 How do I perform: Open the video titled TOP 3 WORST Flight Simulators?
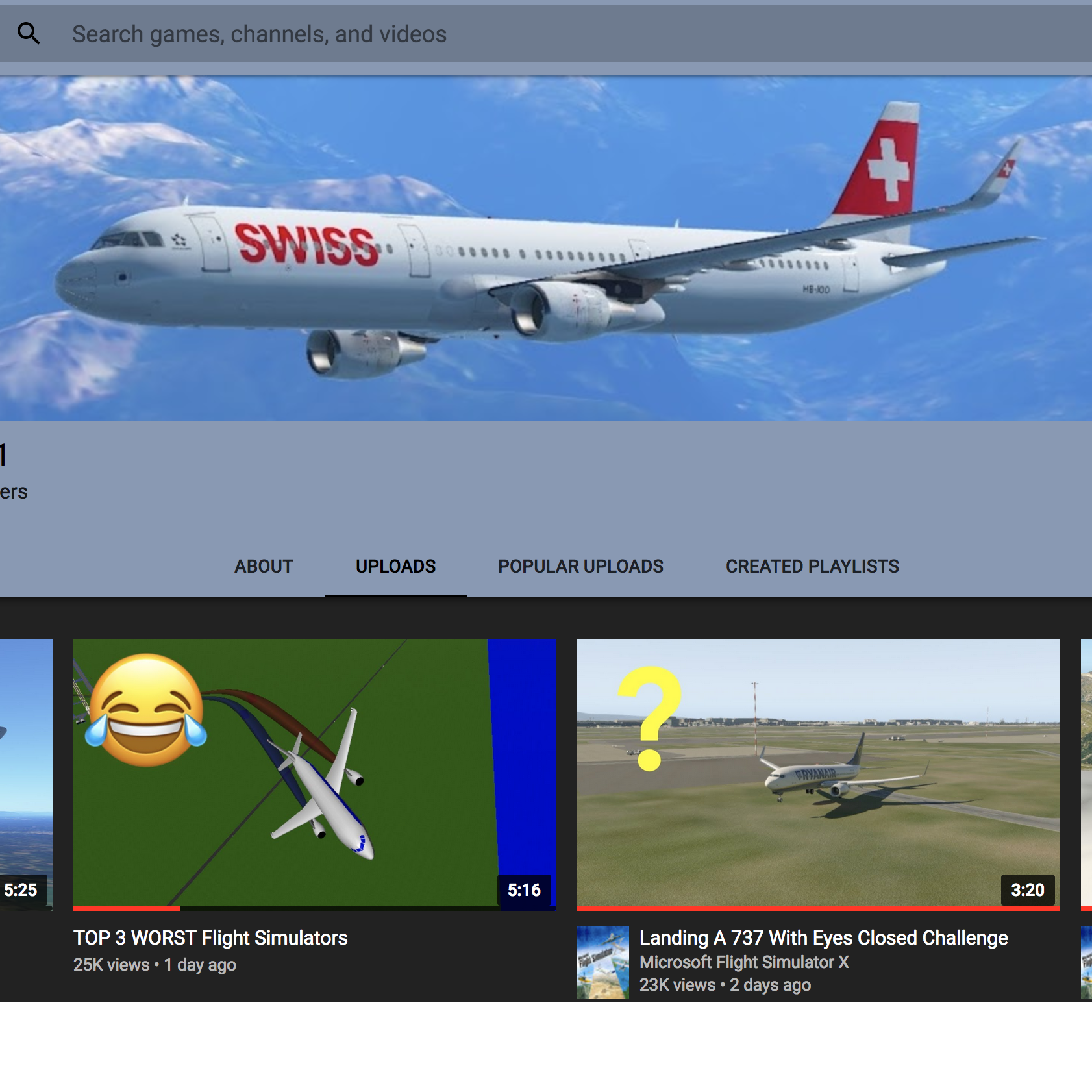pyautogui.click(x=210, y=937)
